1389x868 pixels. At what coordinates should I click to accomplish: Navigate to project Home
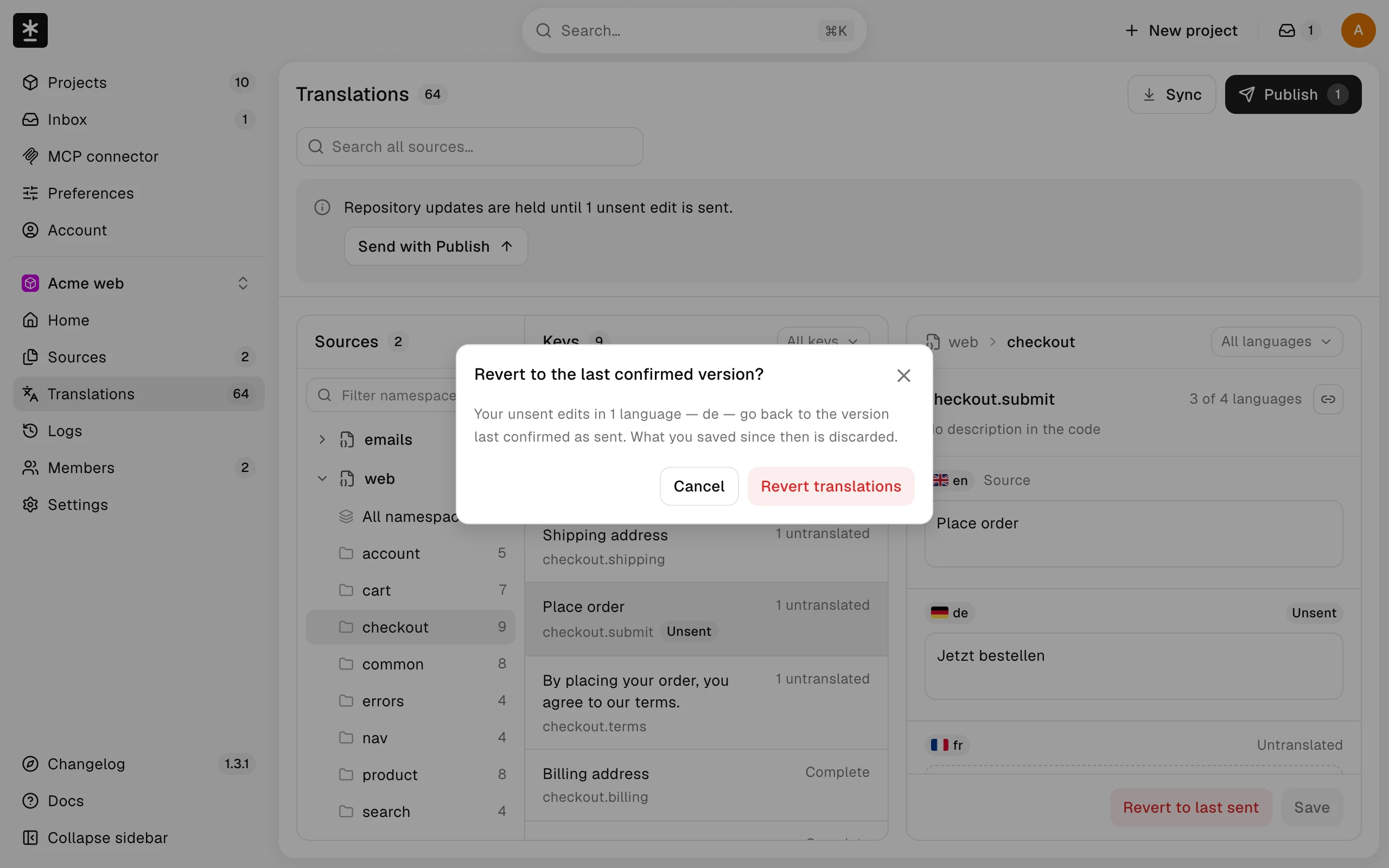click(138, 320)
